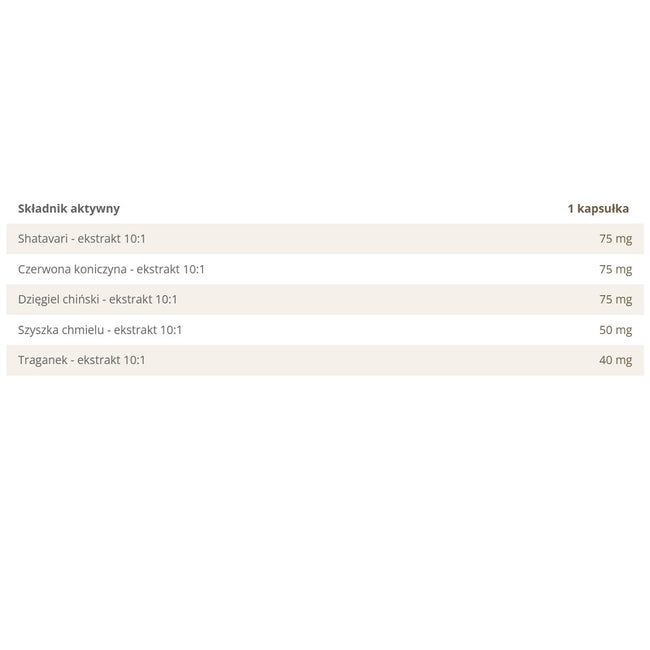
Task: Click the word "aktywny" in header
Action: point(95,209)
